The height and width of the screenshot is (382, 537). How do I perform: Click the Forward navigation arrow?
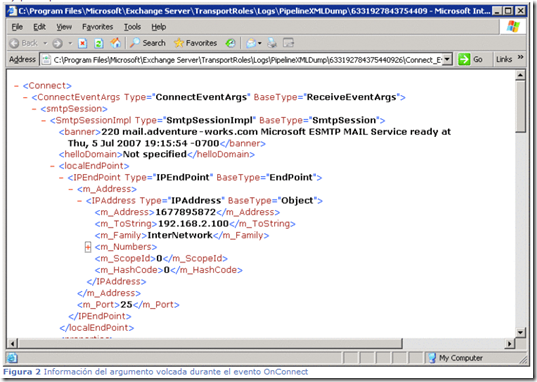pos(58,43)
